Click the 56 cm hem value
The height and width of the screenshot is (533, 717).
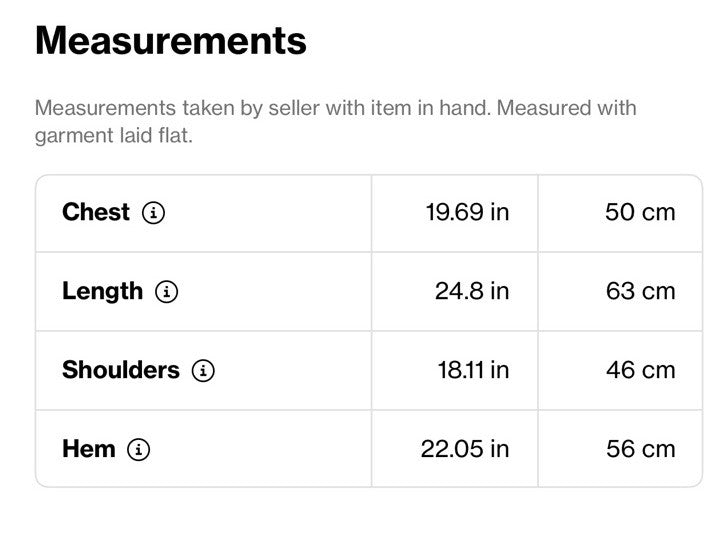tap(641, 449)
